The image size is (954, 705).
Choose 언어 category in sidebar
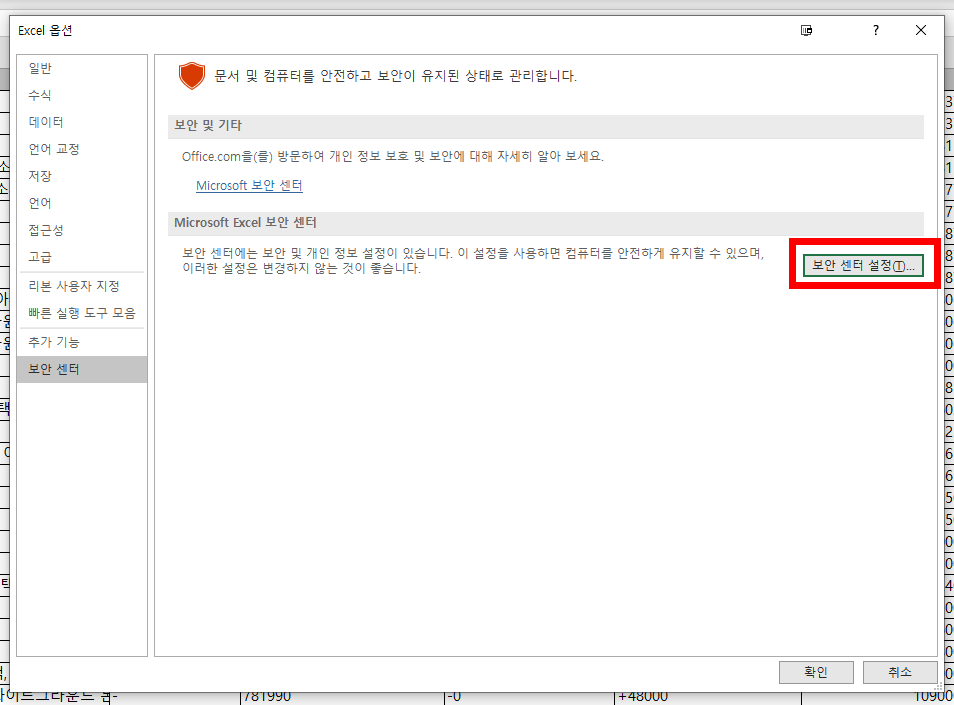click(82, 203)
